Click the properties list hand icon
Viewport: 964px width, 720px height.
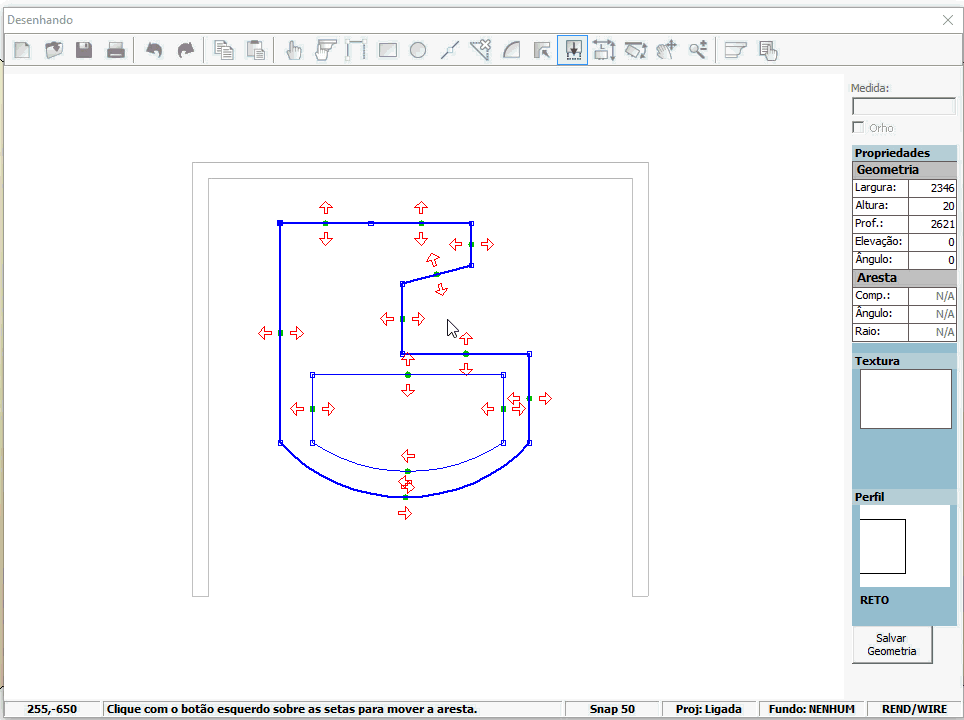point(768,50)
